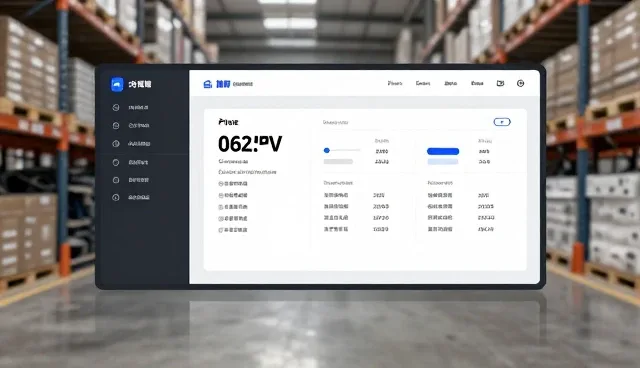Select the fifth sidebar navigation icon
Screen dimensions: 640x368
(x=116, y=180)
